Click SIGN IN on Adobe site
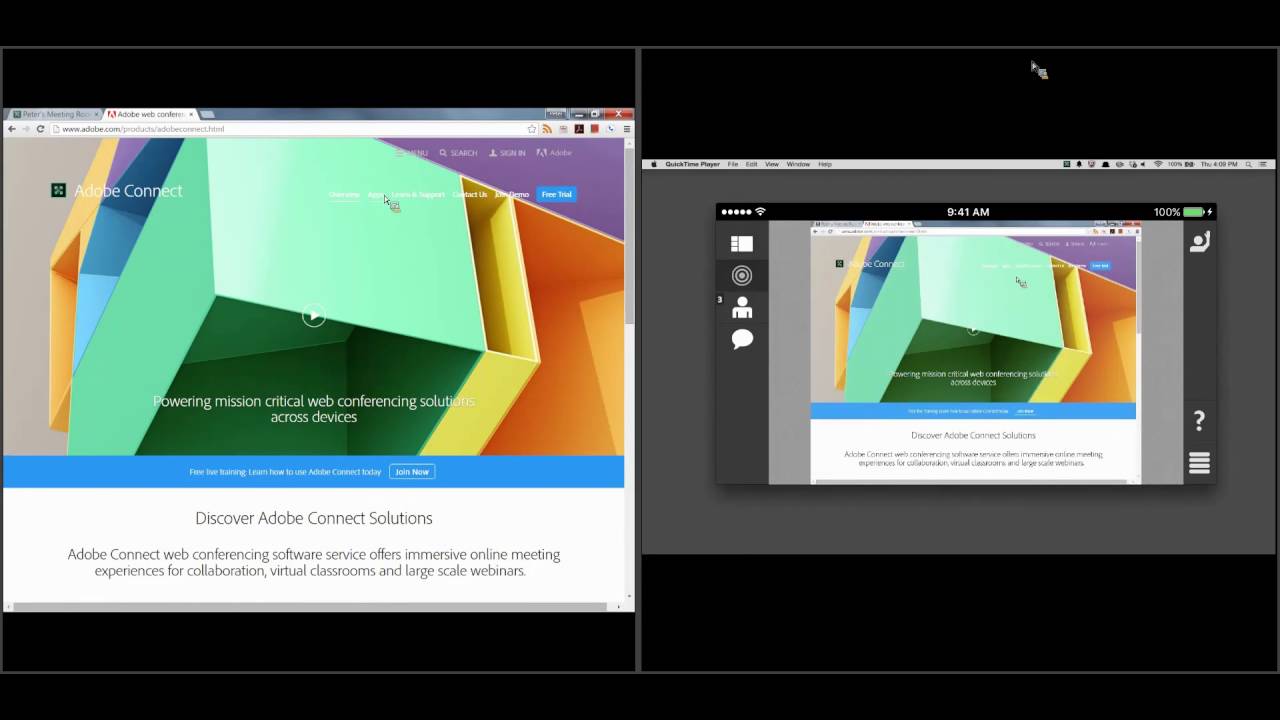Viewport: 1280px width, 720px height. coord(507,153)
